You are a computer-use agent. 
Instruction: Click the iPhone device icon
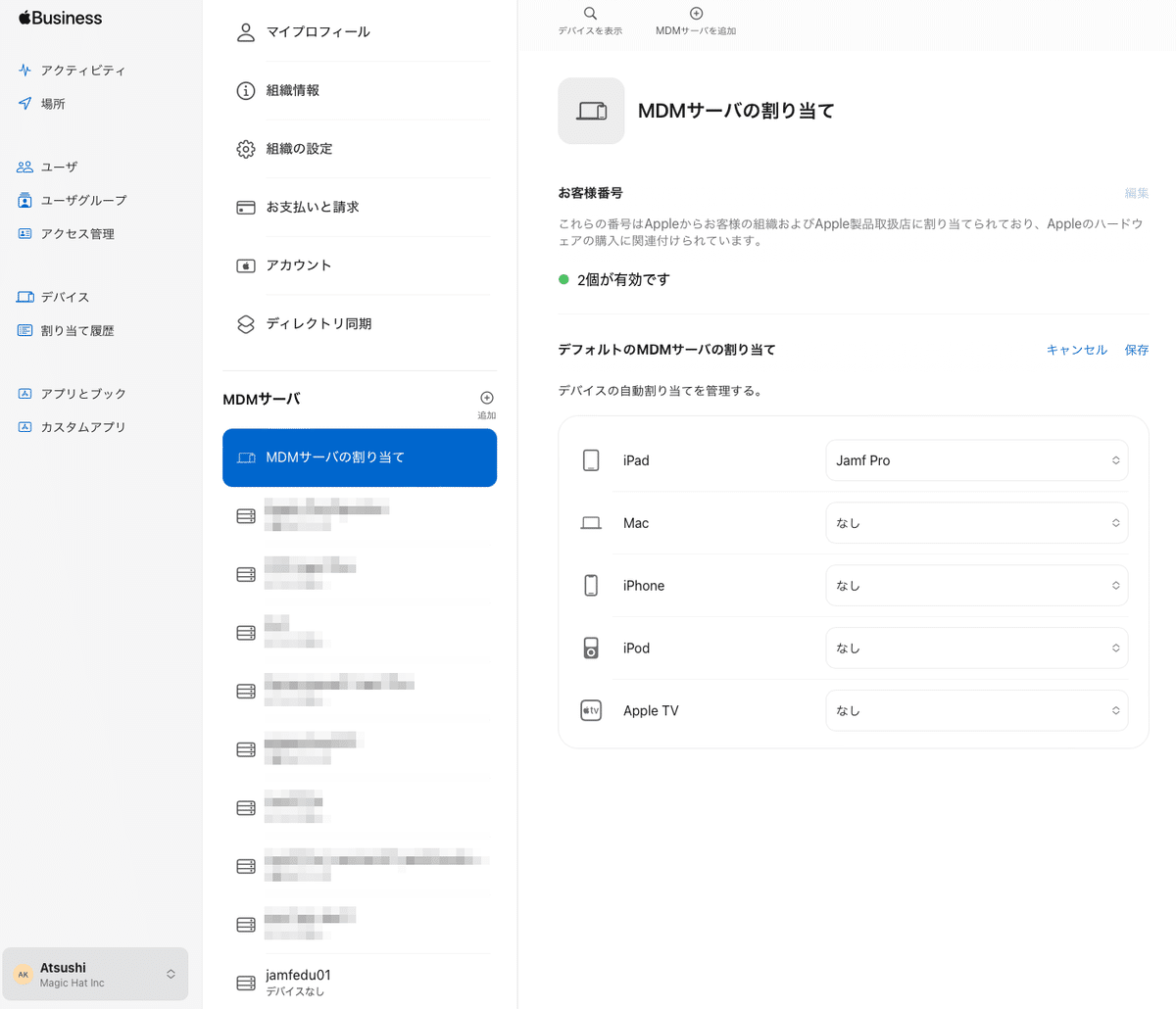[x=591, y=586]
